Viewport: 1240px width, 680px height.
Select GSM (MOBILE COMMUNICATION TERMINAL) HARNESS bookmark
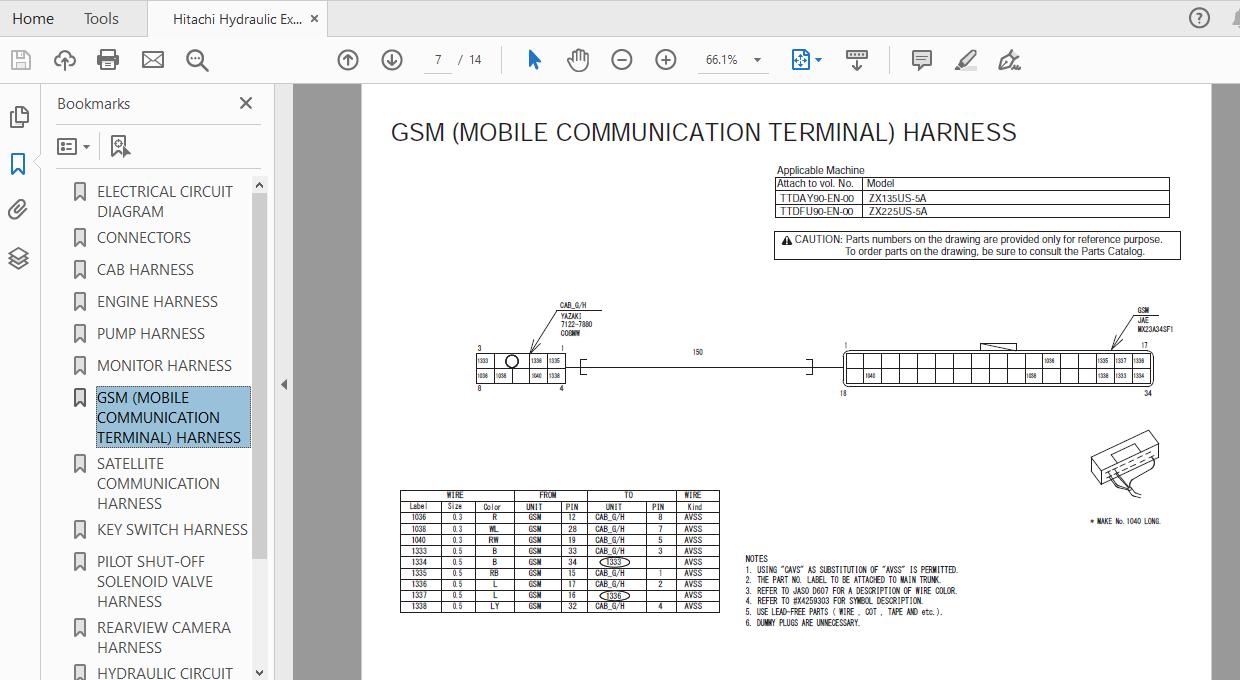coord(173,417)
